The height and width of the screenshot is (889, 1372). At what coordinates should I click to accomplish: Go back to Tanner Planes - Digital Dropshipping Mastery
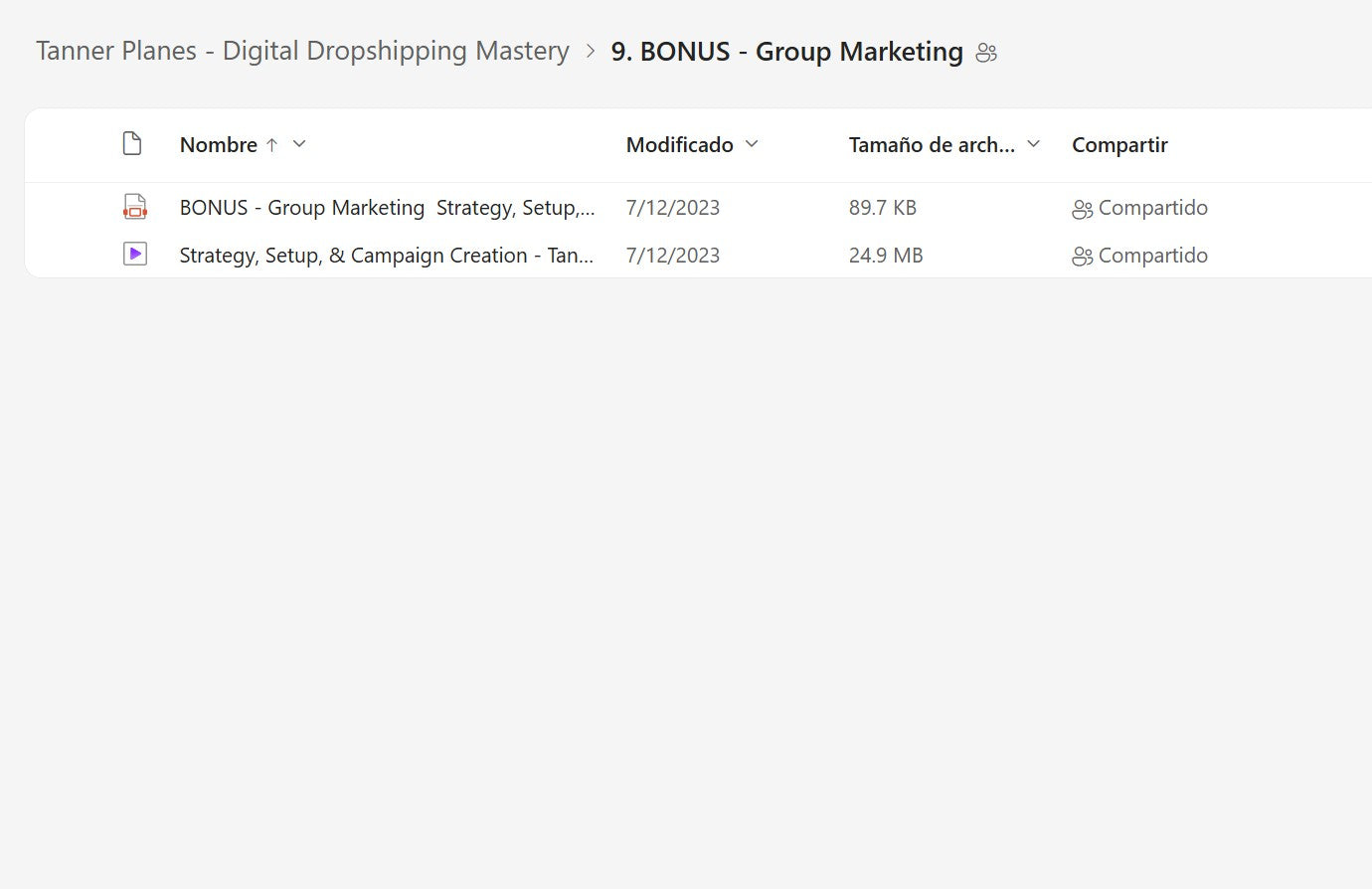(302, 51)
